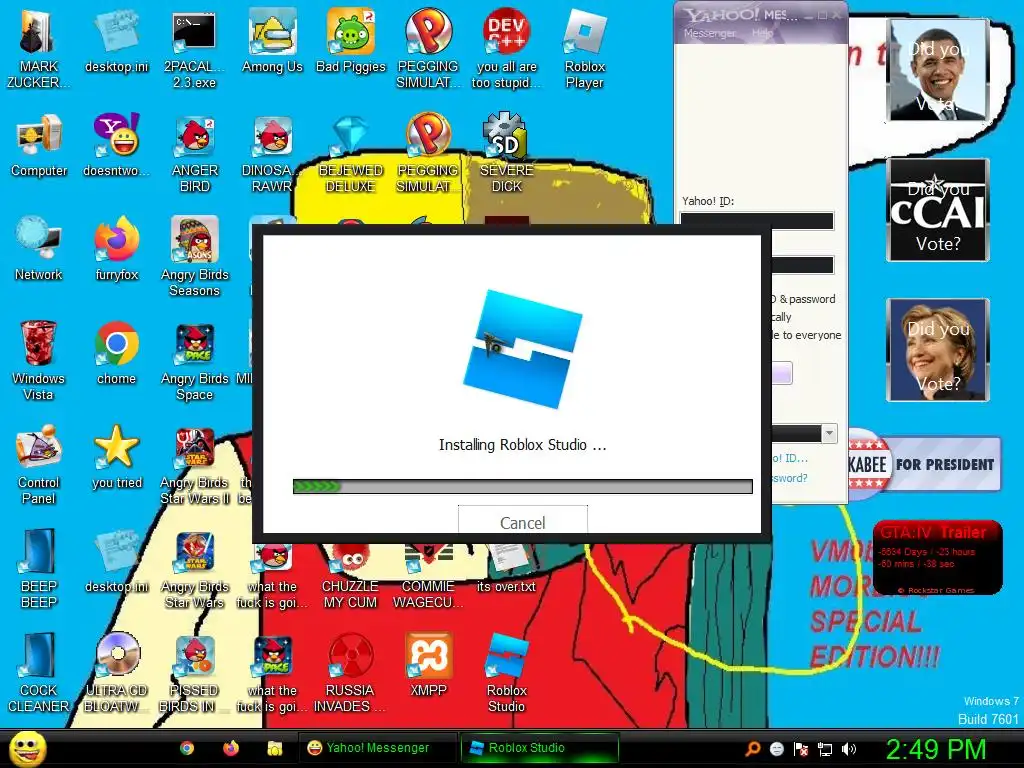This screenshot has height=768, width=1024.
Task: Click the search magnifier tray icon
Action: click(752, 749)
